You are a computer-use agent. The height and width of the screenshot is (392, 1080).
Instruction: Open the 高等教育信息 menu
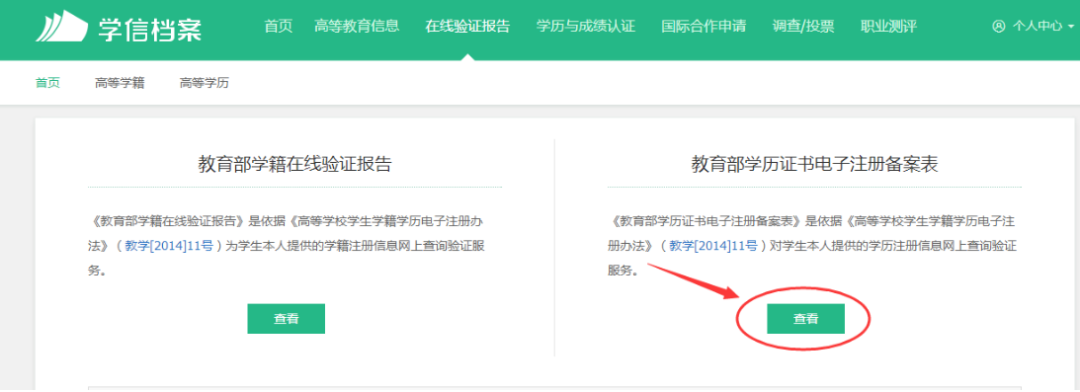tap(356, 27)
